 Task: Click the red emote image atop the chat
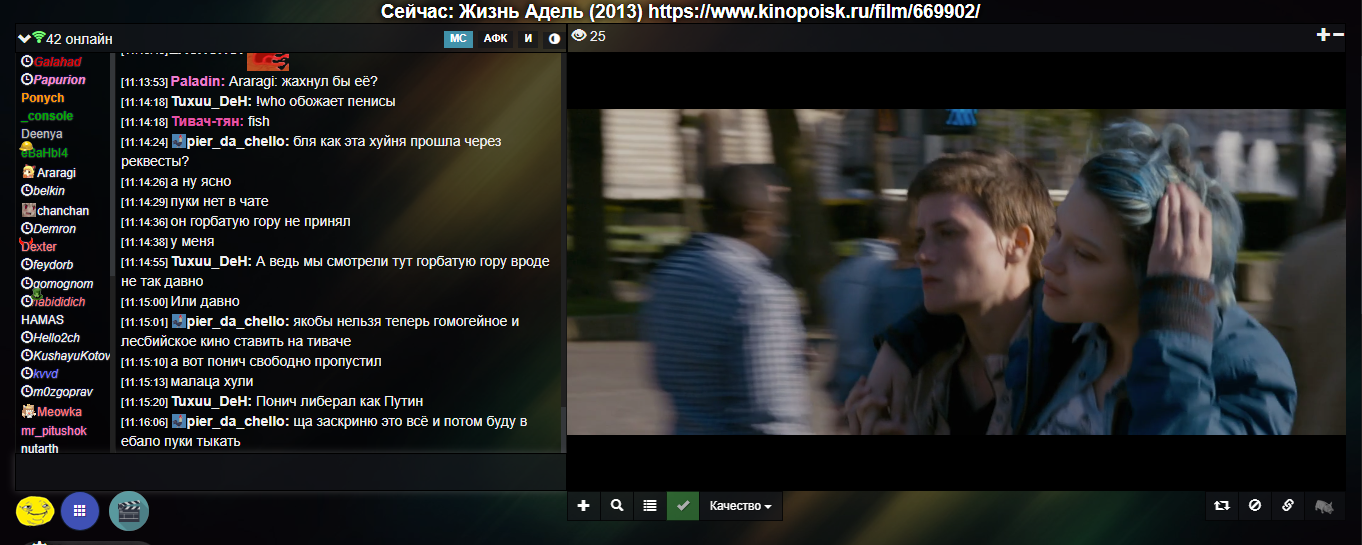point(268,61)
